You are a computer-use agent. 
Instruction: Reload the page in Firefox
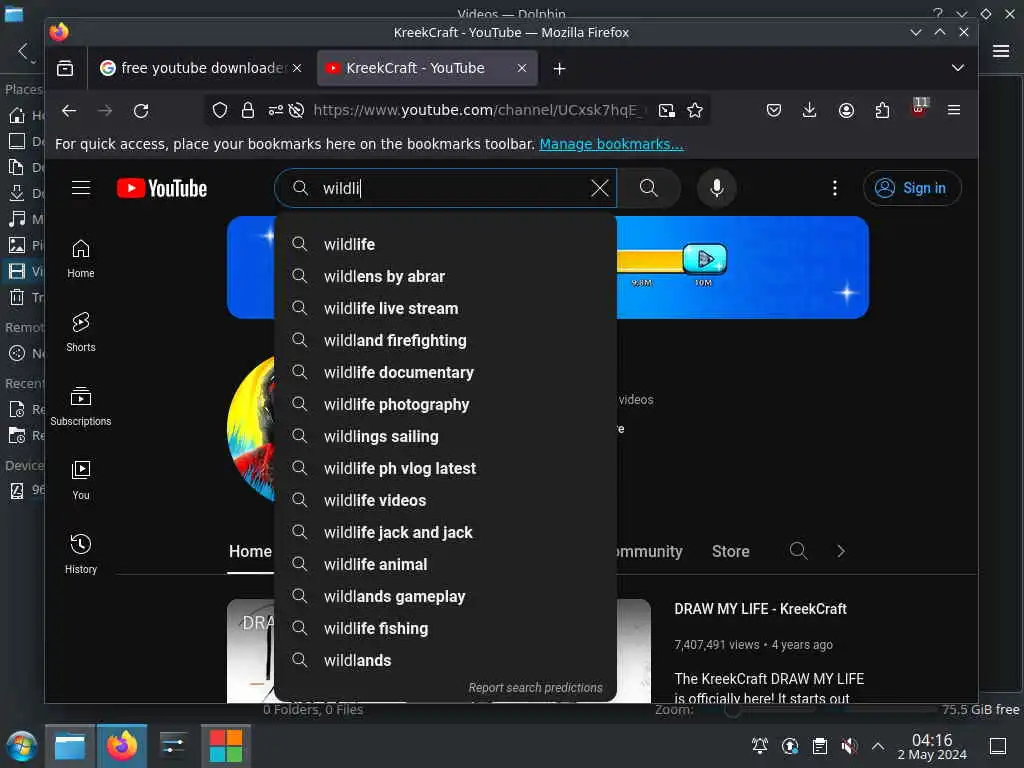141,110
